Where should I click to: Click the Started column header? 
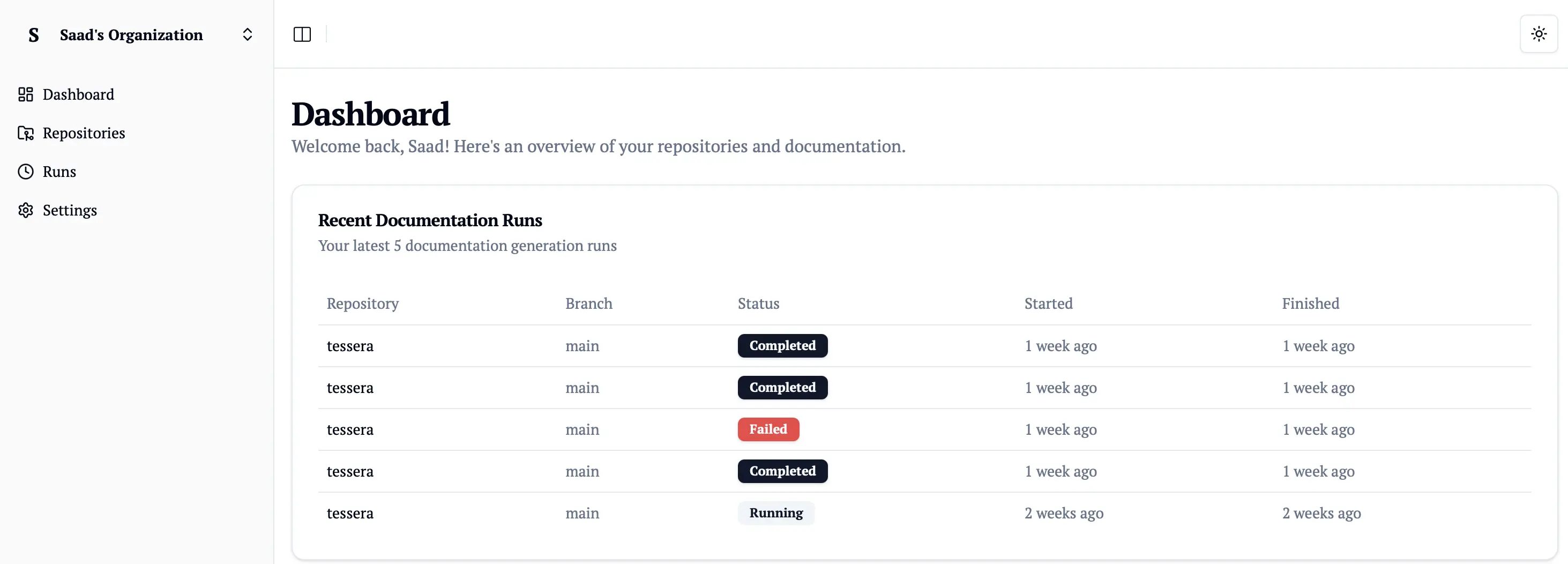(x=1048, y=303)
